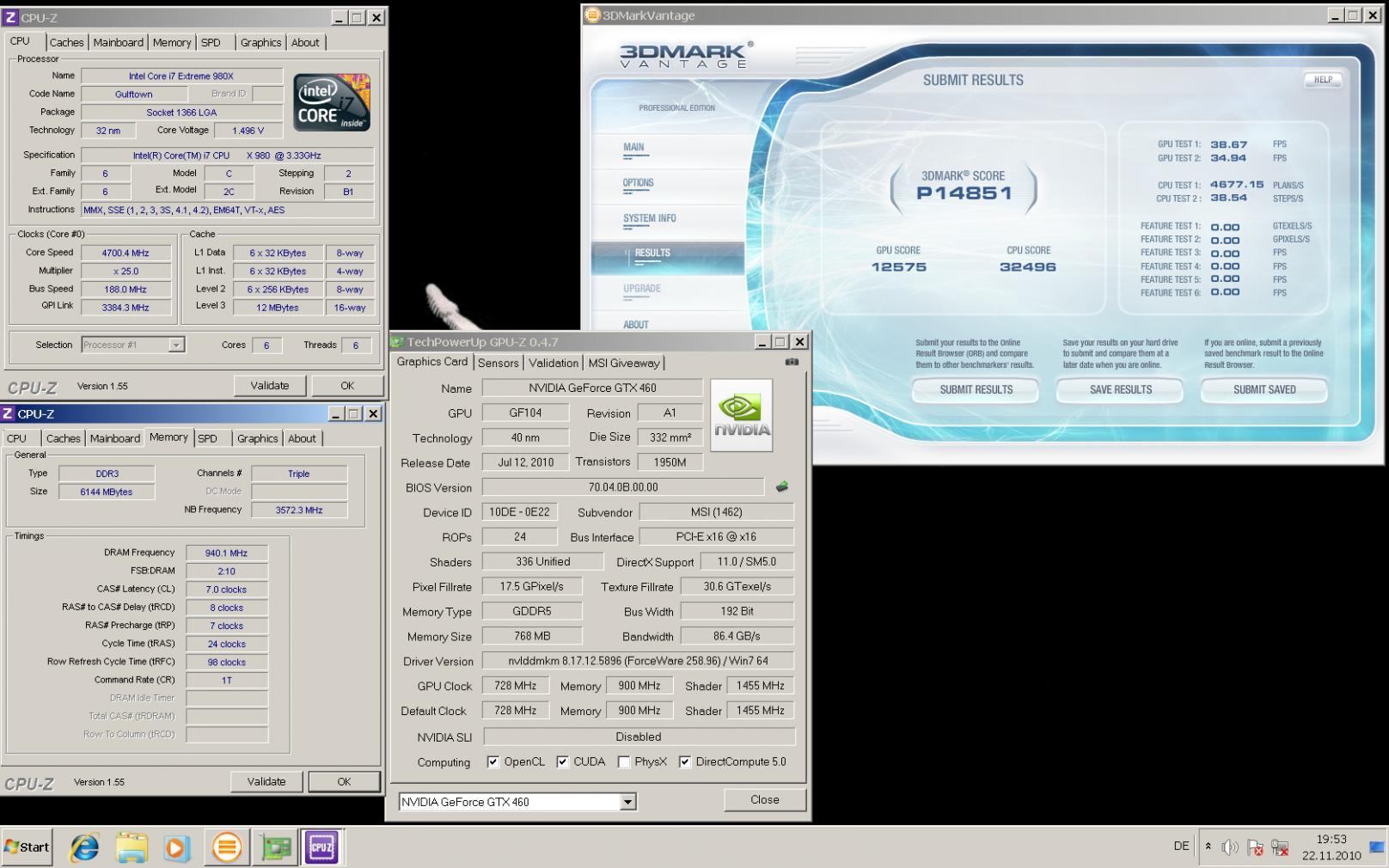This screenshot has height=868, width=1389.
Task: Click the Core Speed 4700.4 MHz value
Action: (x=125, y=253)
